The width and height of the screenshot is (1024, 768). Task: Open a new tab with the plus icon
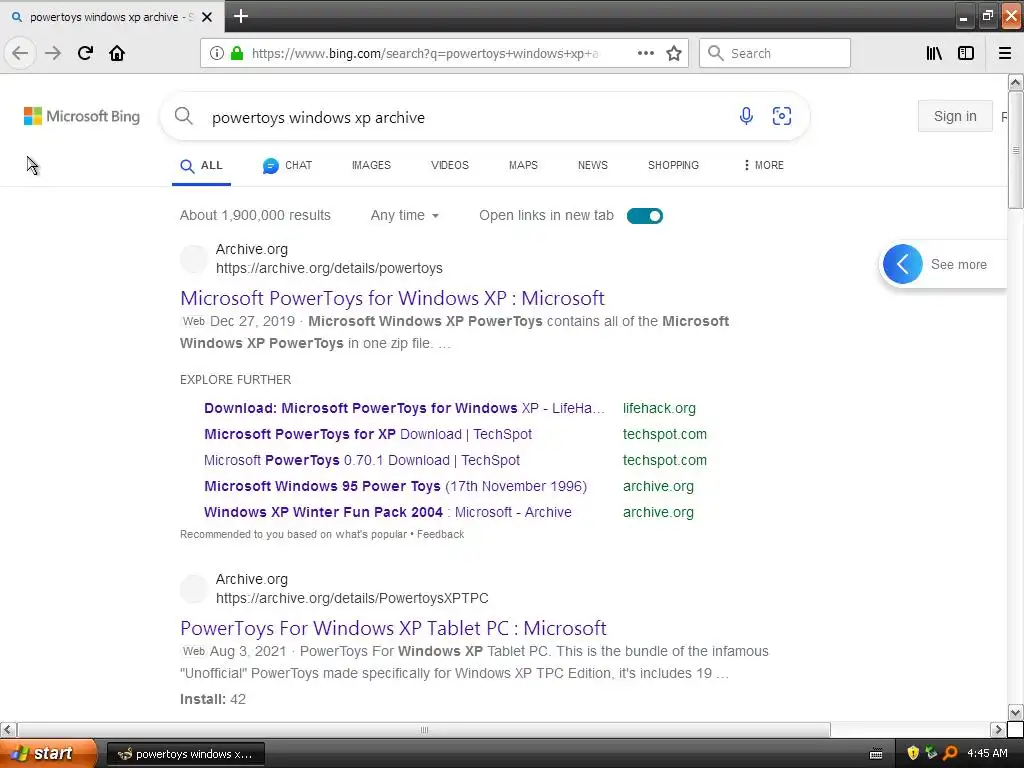tap(240, 16)
